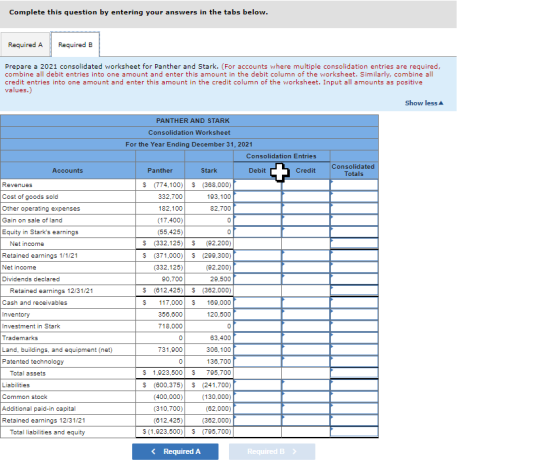The height and width of the screenshot is (469, 560).
Task: Select Investment in Stark credit field
Action: (306, 326)
